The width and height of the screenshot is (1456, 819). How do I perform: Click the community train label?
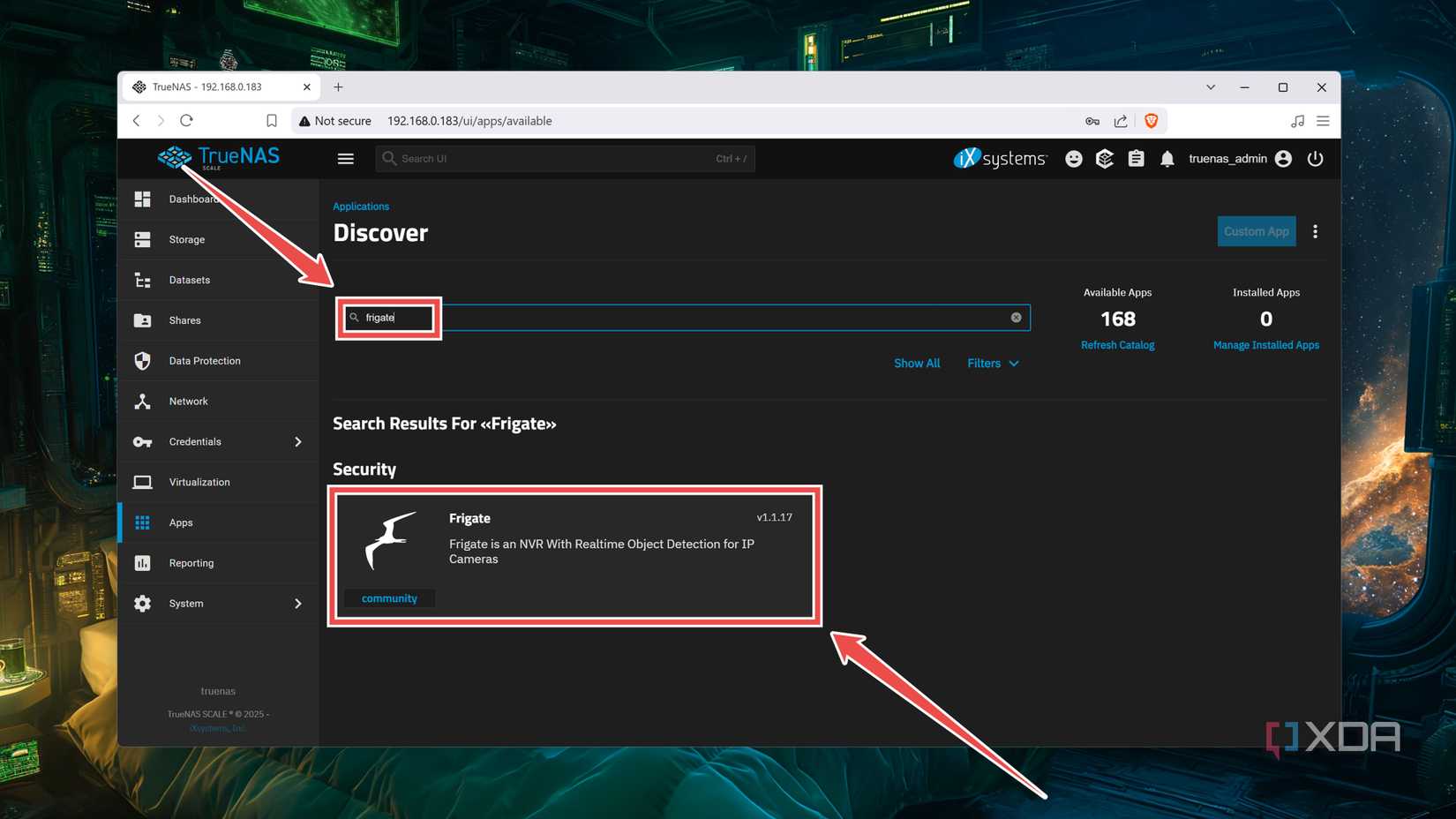[389, 598]
